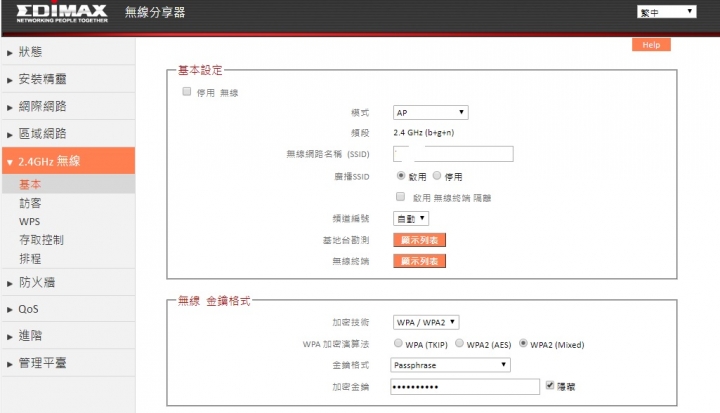Select the WPA2 (AES) radio button
Viewport: 720px width, 413px height.
[459, 343]
